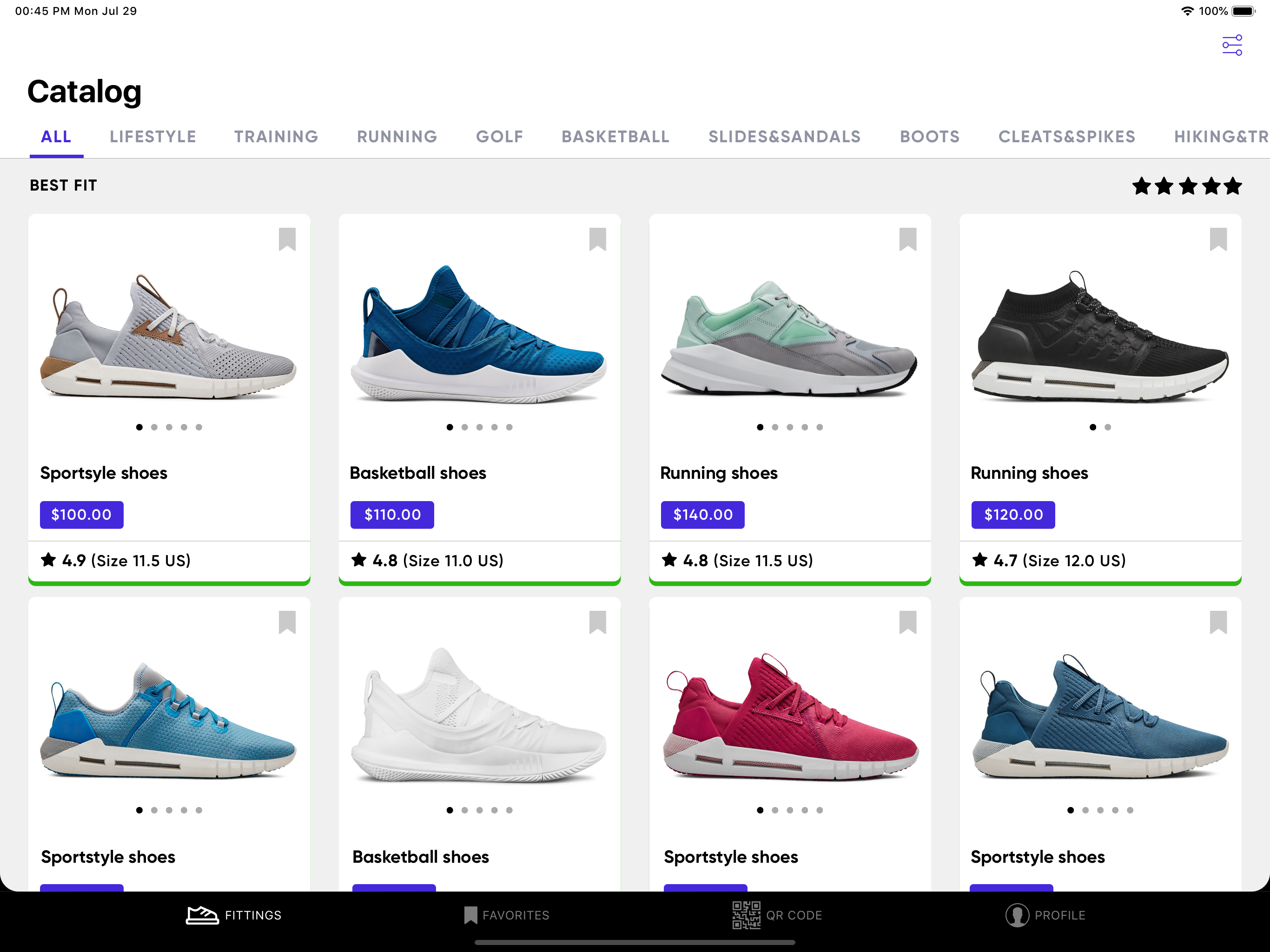Image resolution: width=1270 pixels, height=952 pixels.
Task: Open the filter settings icon
Action: point(1231,45)
